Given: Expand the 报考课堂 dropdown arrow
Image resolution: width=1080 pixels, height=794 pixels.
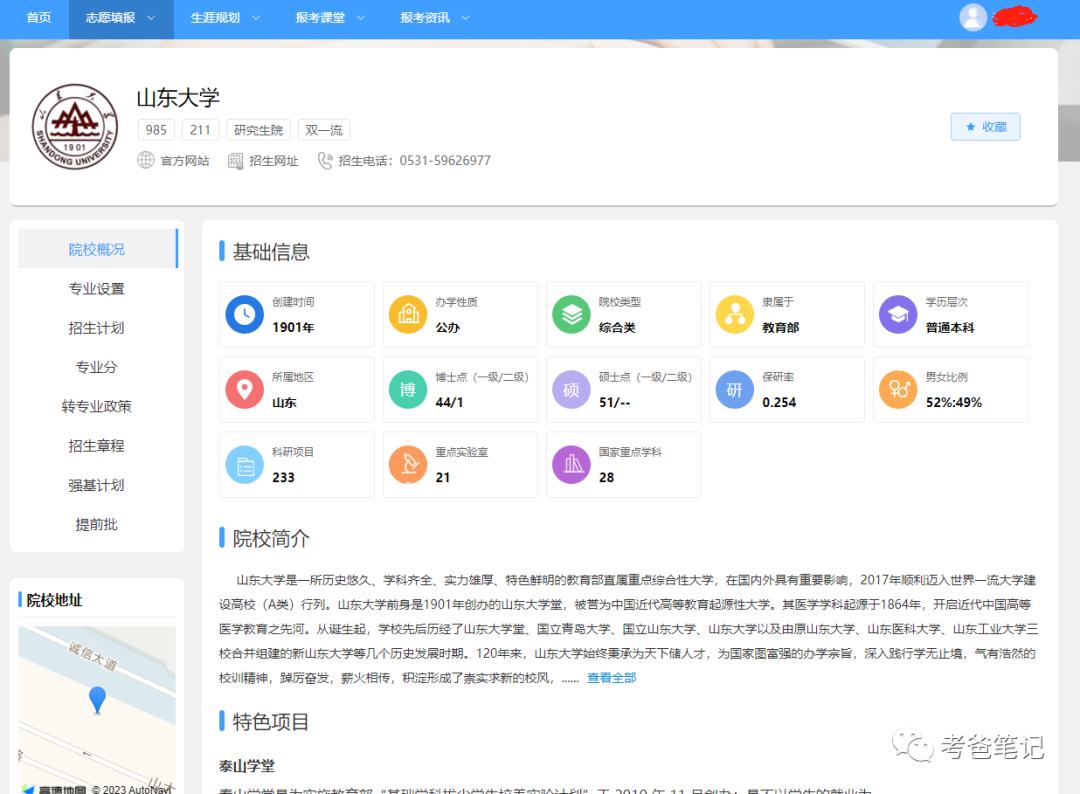Looking at the screenshot, I should coord(360,18).
